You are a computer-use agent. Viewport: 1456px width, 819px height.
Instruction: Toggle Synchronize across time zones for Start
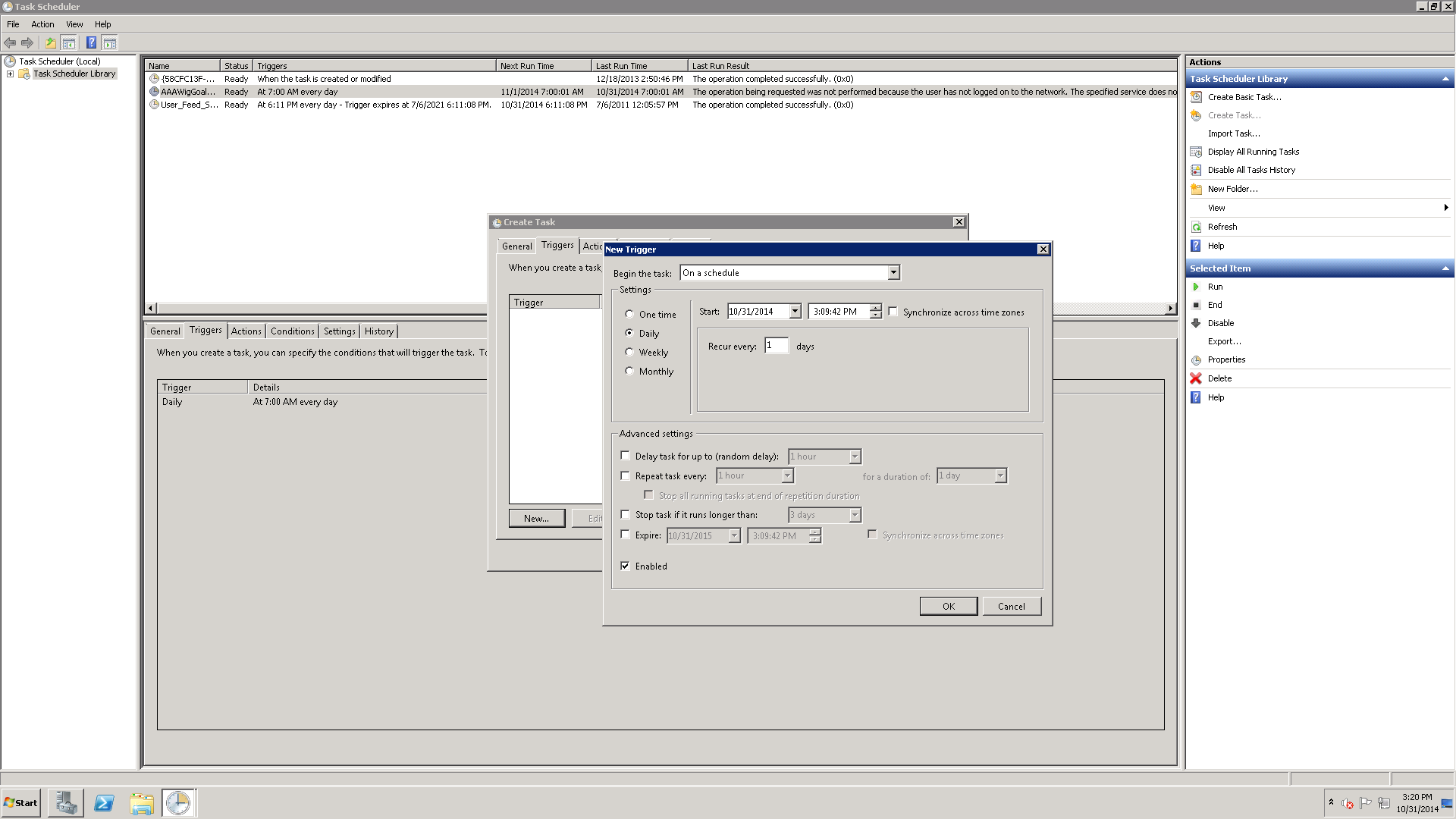[893, 312]
